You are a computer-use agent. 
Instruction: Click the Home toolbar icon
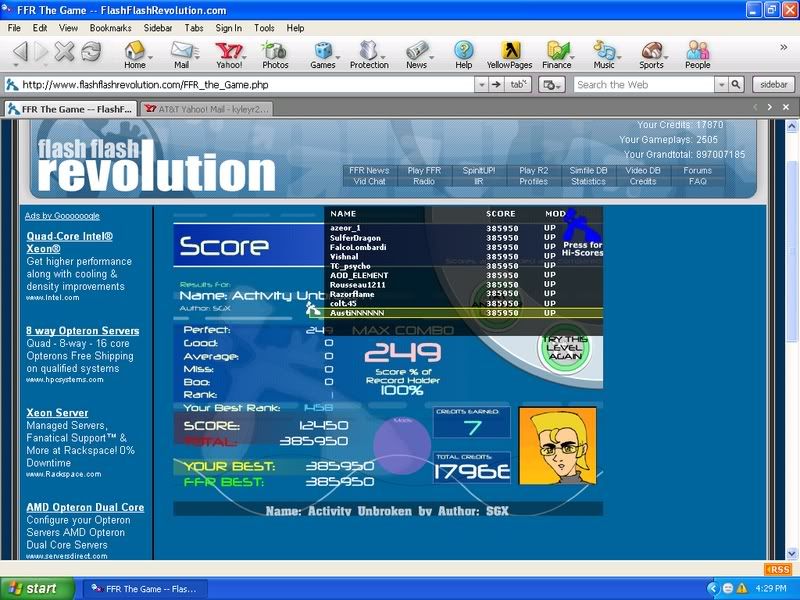pos(134,54)
